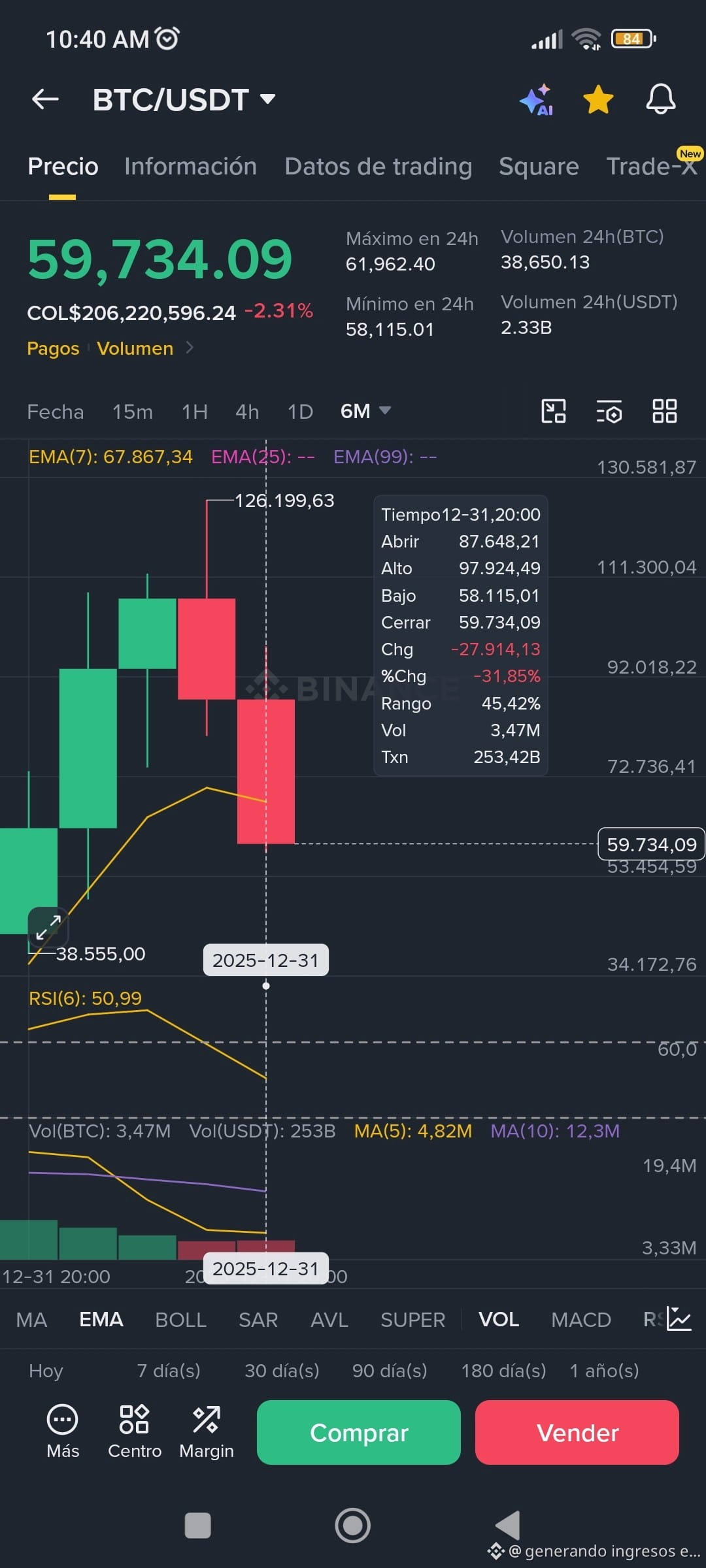This screenshot has width=706, height=1568.
Task: Select the 1D chart interval
Action: coord(300,412)
